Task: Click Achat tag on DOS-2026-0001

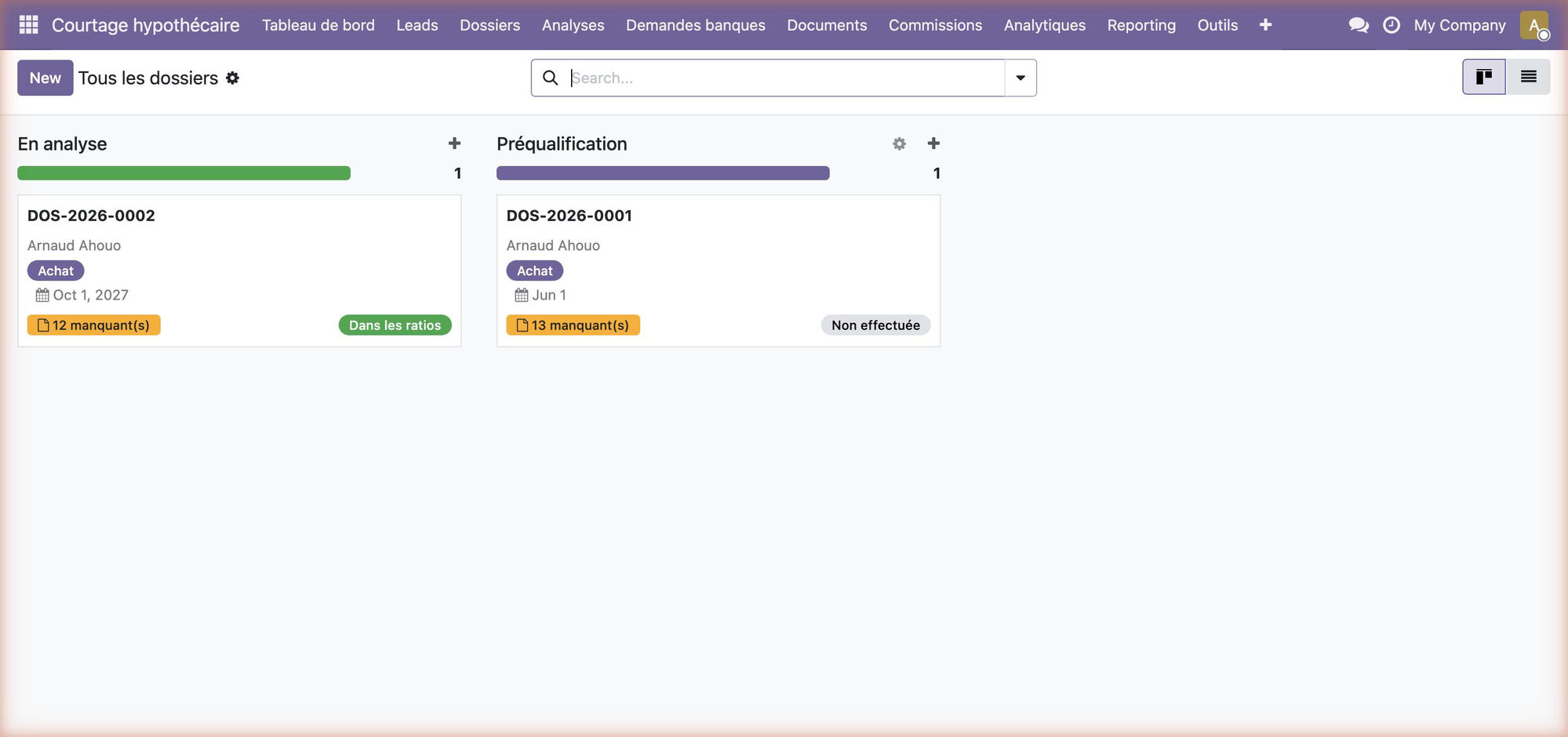Action: click(535, 270)
